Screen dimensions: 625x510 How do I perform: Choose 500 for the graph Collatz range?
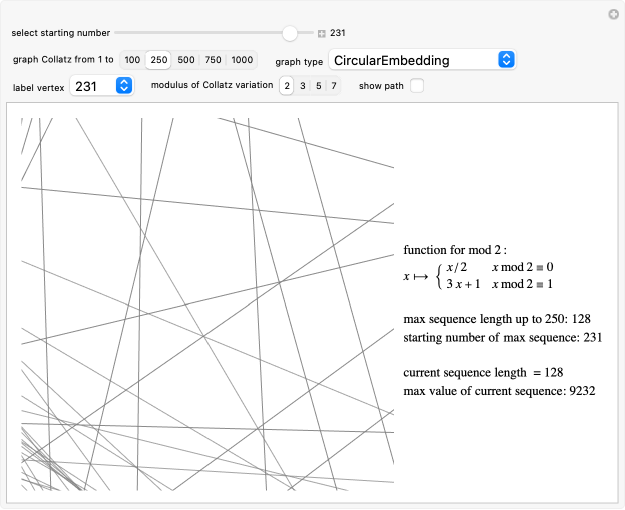tap(186, 60)
